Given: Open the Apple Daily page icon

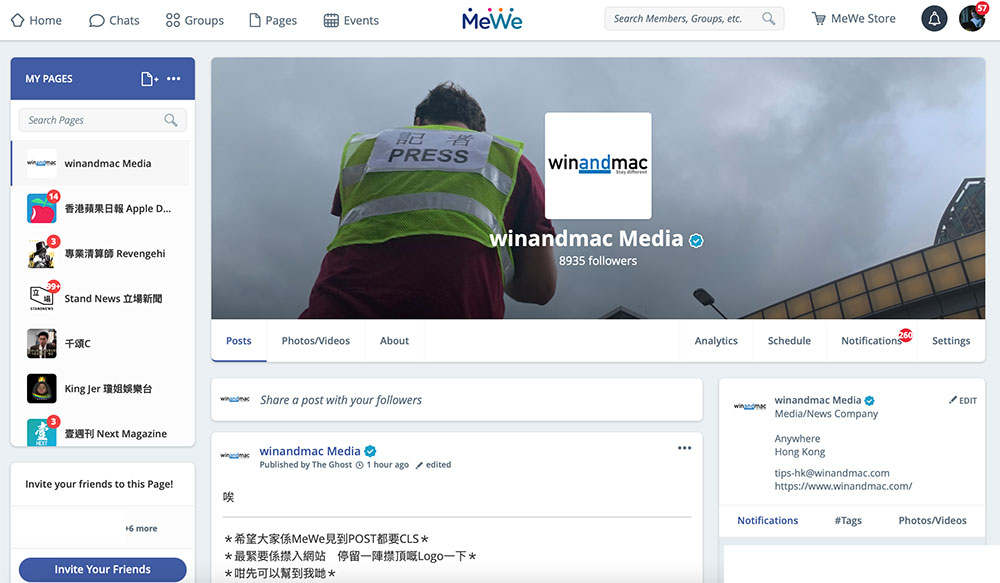Looking at the screenshot, I should click(x=41, y=208).
